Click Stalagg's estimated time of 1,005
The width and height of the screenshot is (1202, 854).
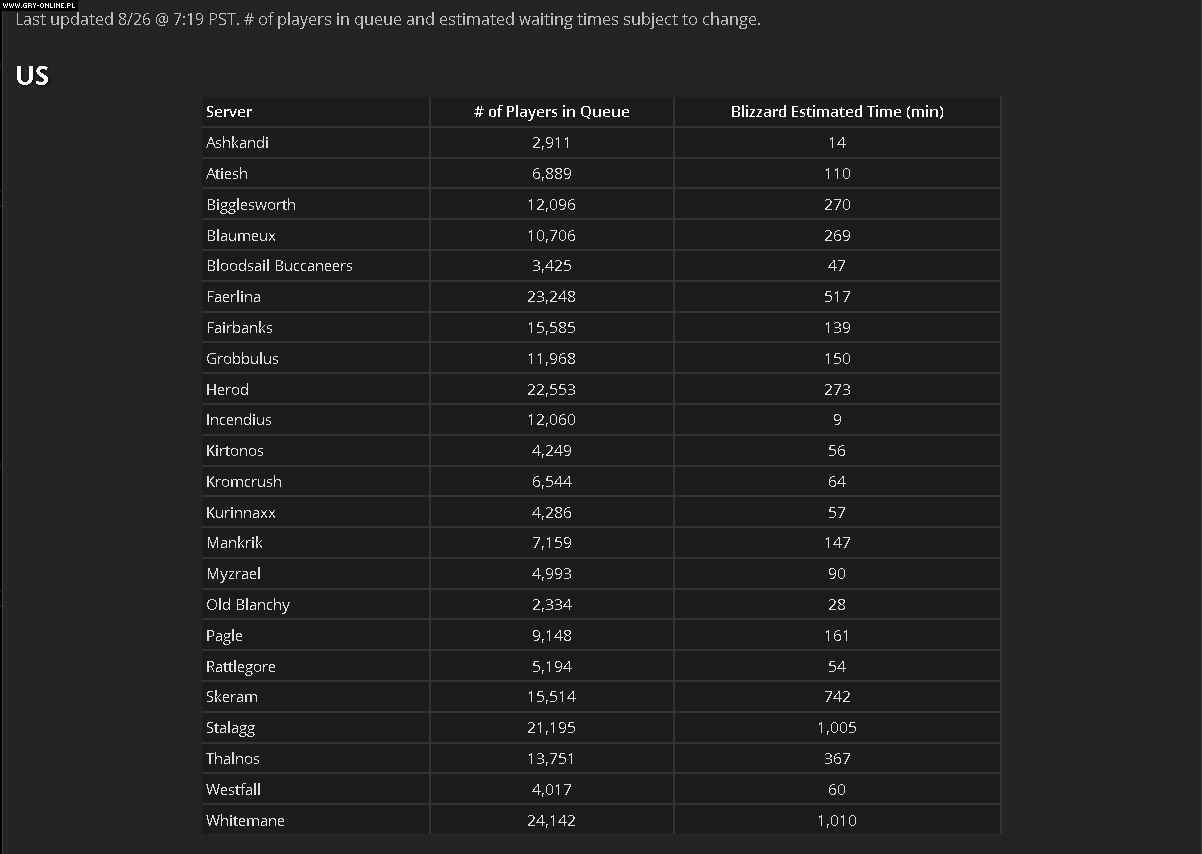pos(837,728)
